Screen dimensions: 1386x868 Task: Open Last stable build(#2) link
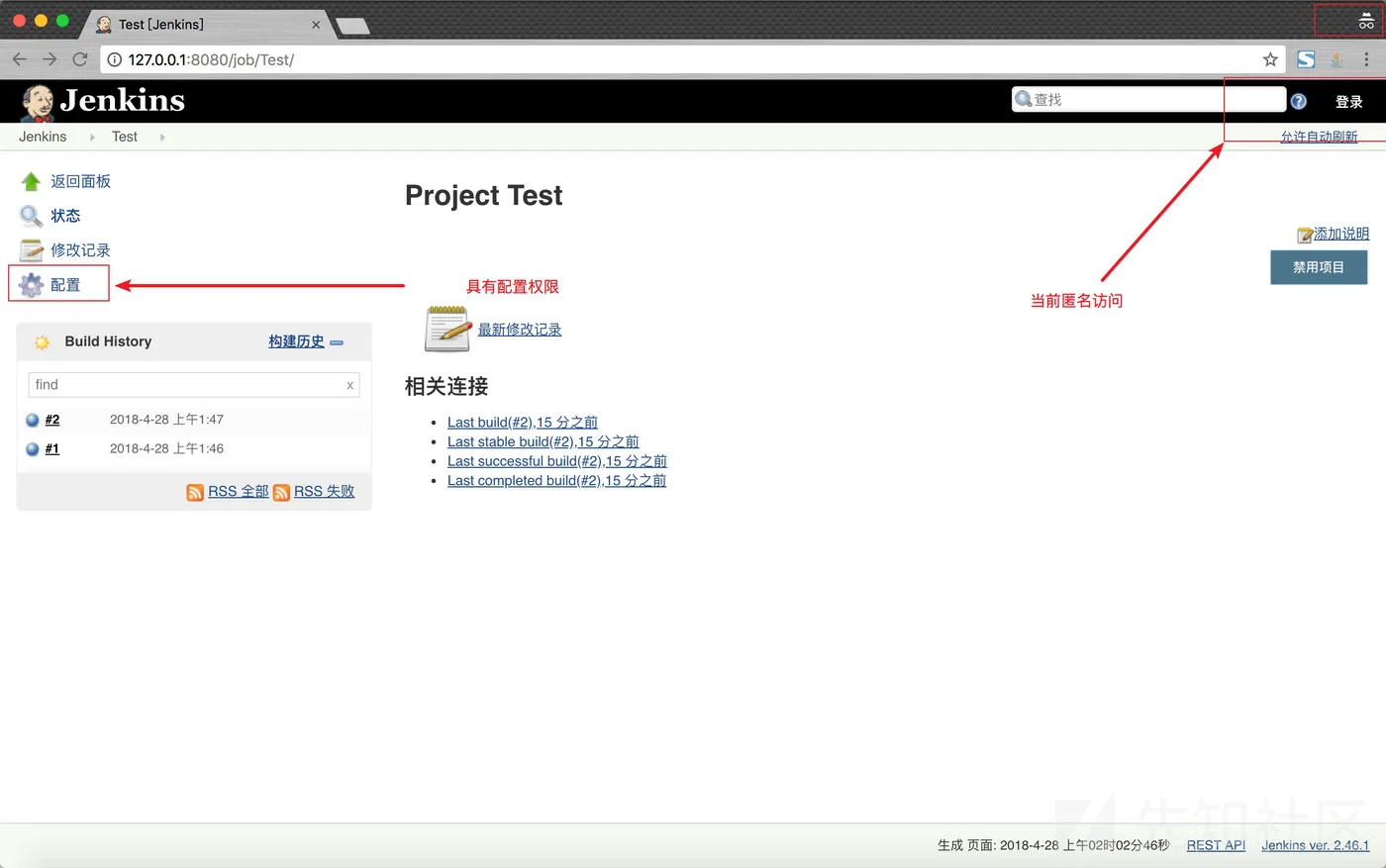[x=544, y=441]
